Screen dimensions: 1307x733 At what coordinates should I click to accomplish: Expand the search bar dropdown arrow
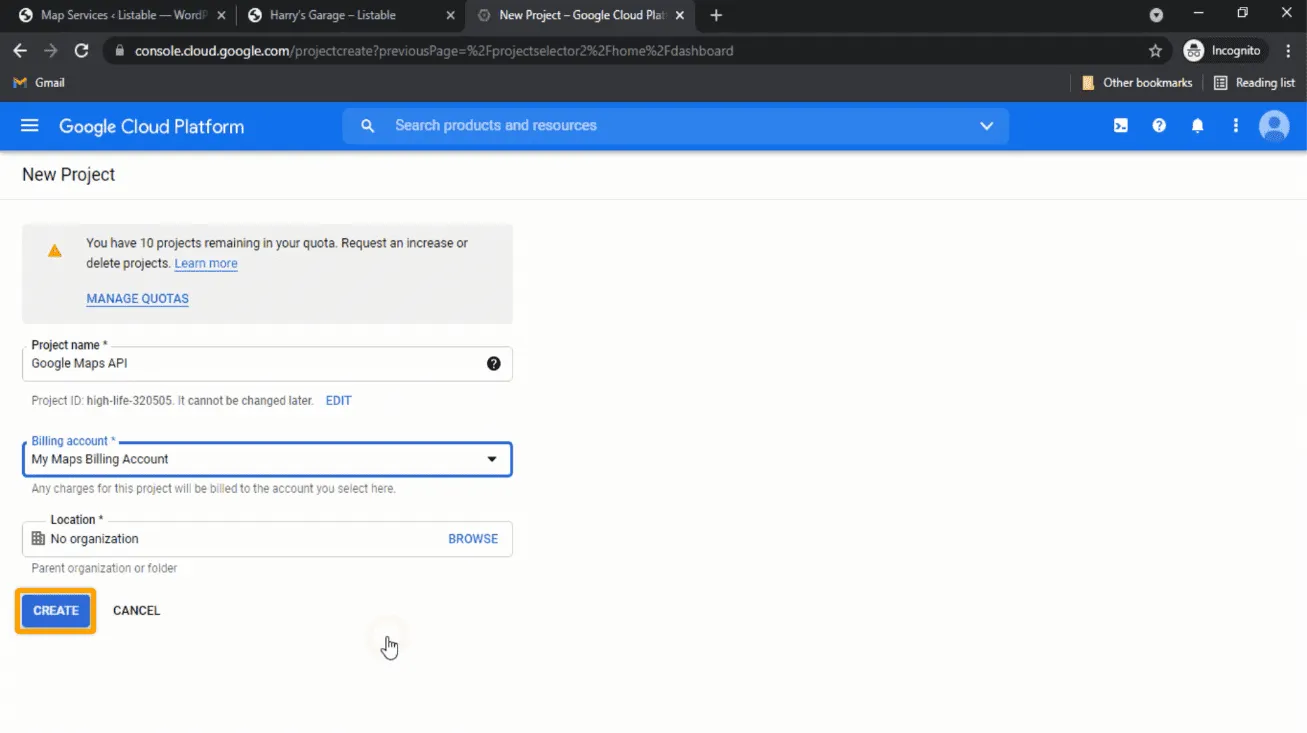[x=986, y=126]
